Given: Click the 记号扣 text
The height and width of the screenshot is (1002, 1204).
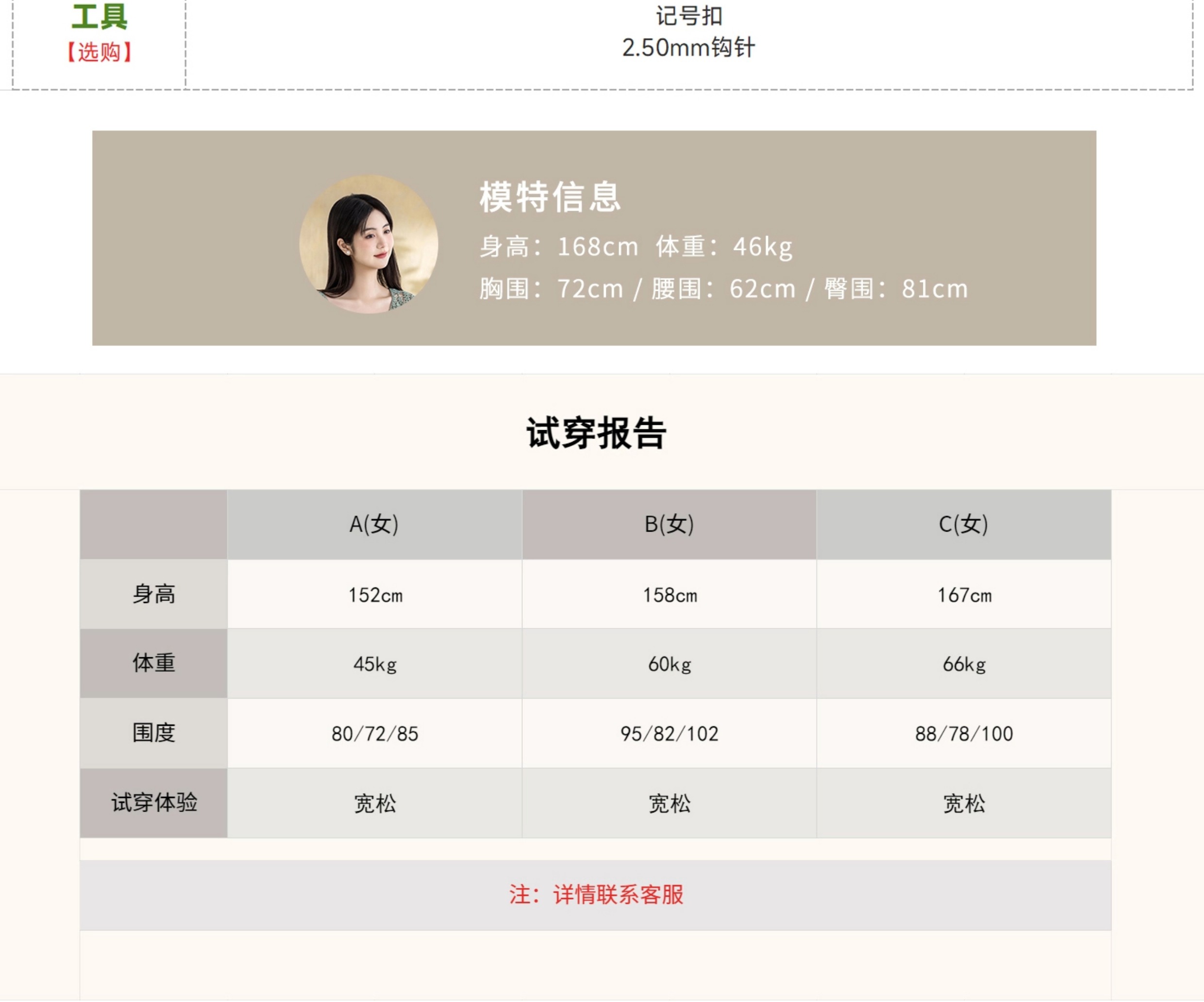Looking at the screenshot, I should click(688, 16).
